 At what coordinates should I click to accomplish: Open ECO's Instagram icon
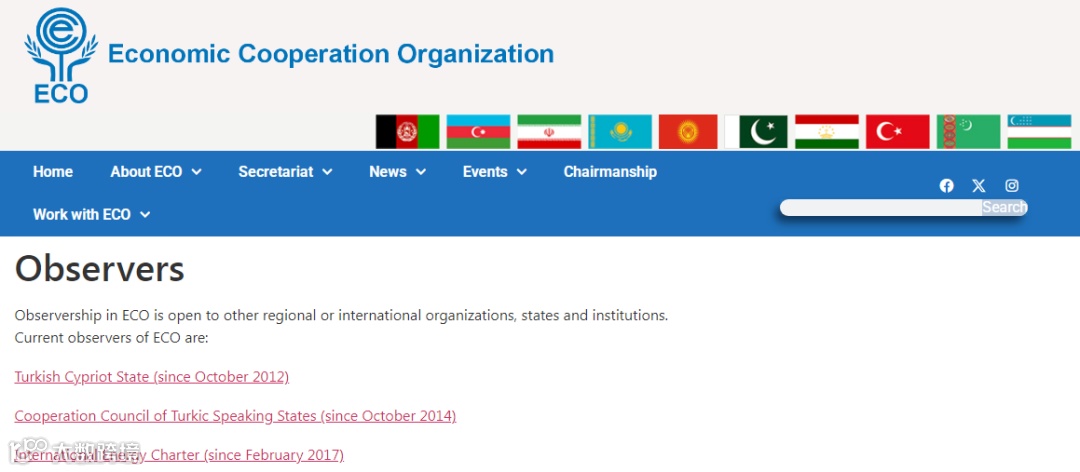click(x=1011, y=185)
